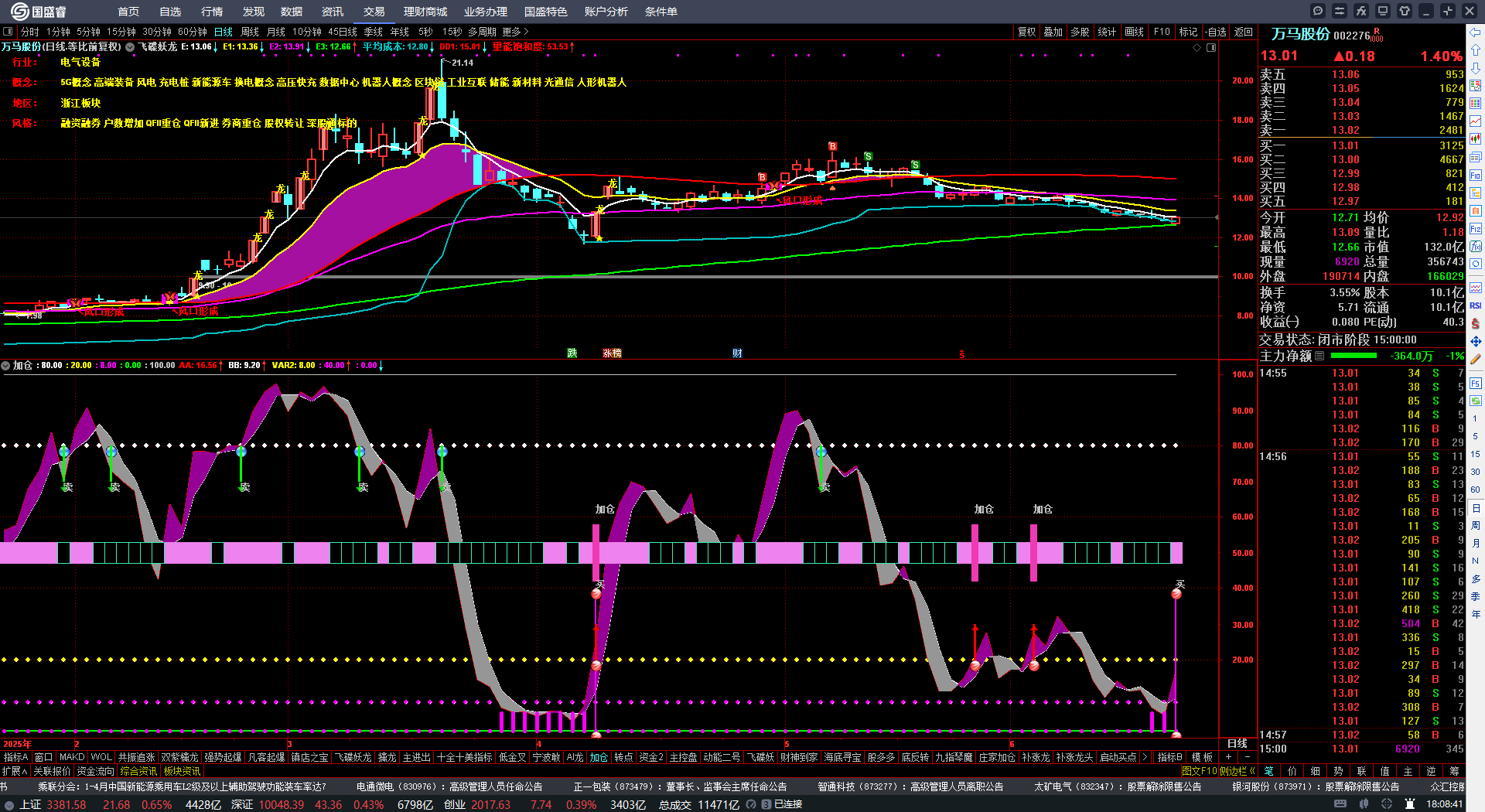Click the F5 icon in right sidebar
The image size is (1485, 812).
pyautogui.click(x=1476, y=383)
